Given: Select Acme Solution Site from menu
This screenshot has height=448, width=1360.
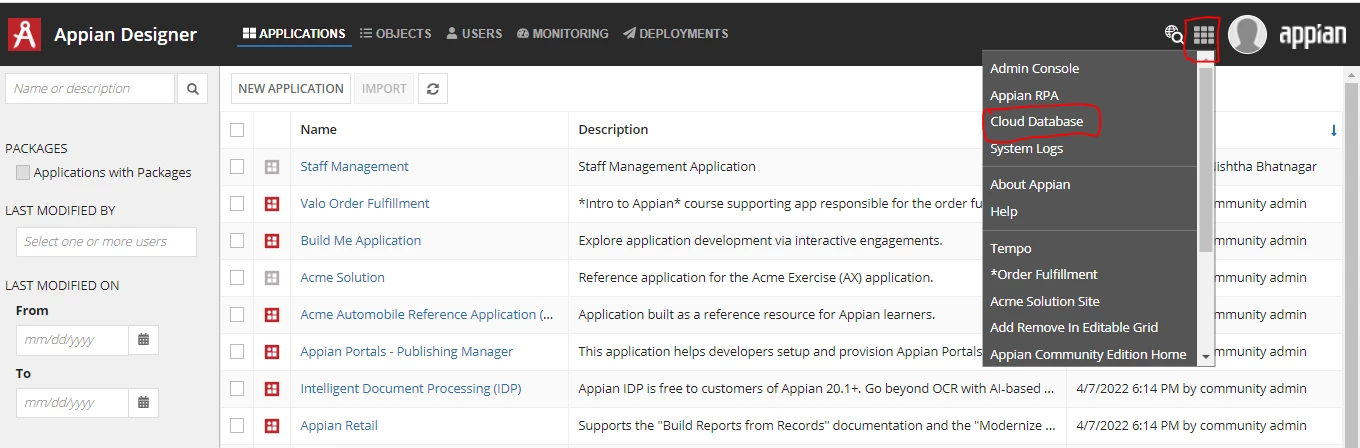Looking at the screenshot, I should 1044,302.
